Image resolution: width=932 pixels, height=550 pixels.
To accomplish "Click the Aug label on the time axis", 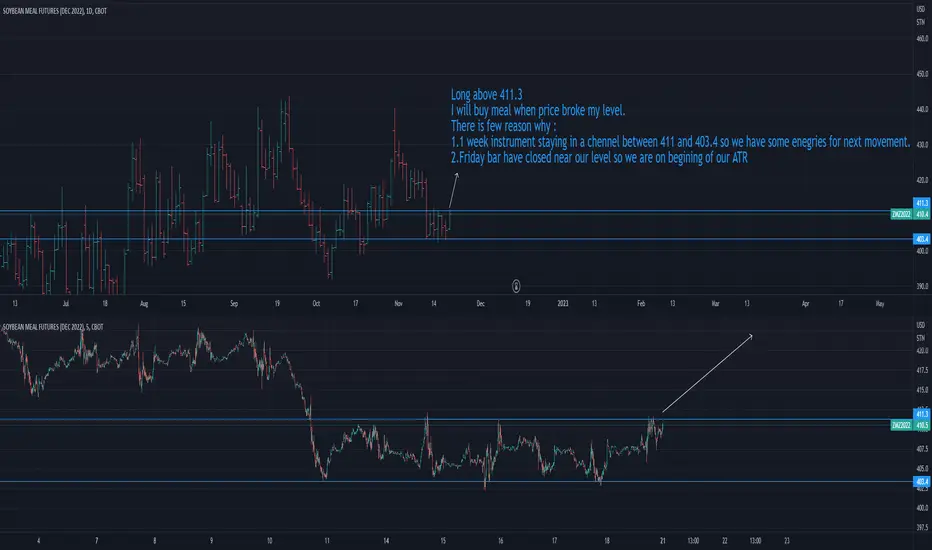I will pos(144,303).
